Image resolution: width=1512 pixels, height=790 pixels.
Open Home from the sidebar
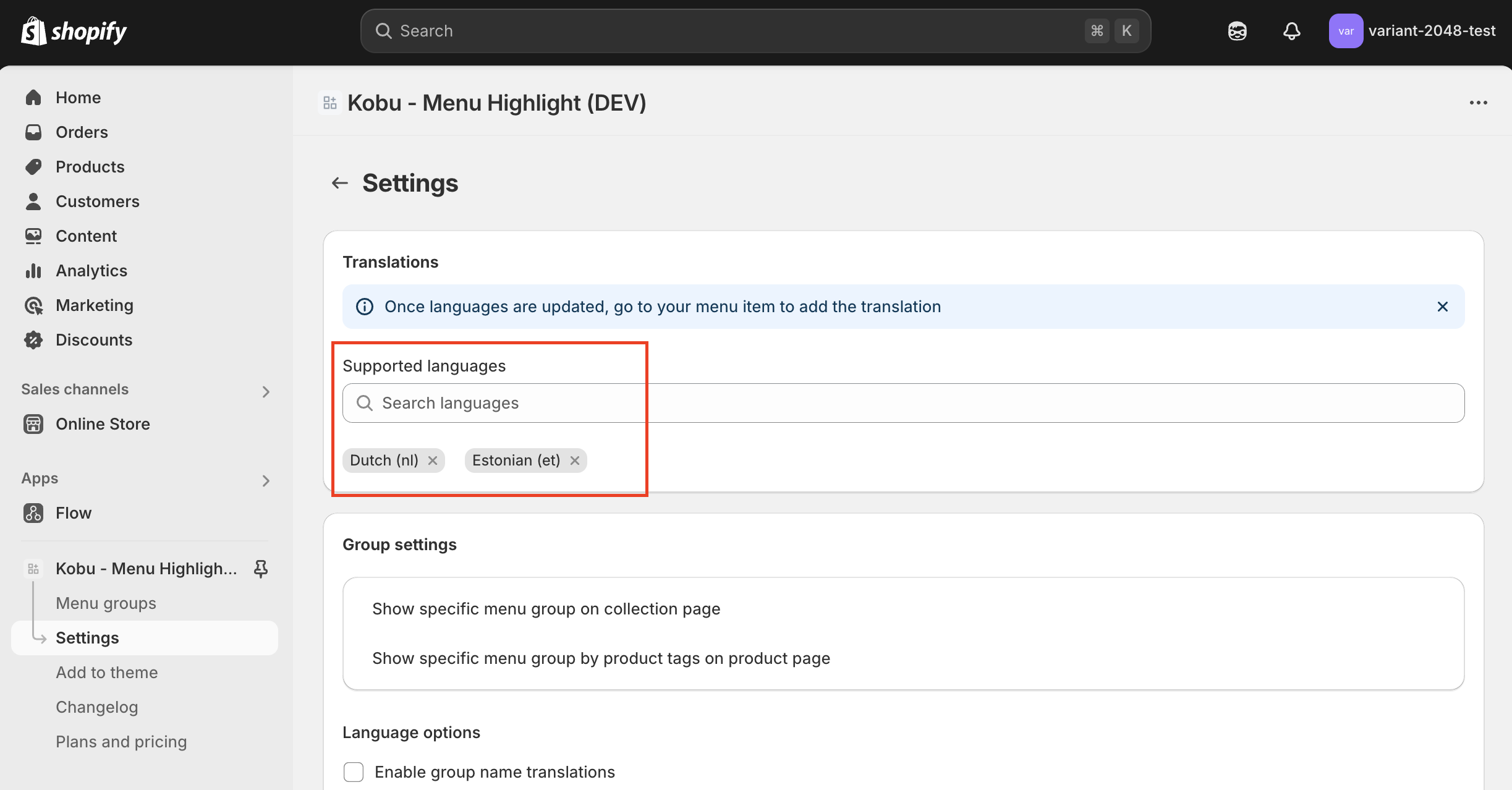(78, 97)
